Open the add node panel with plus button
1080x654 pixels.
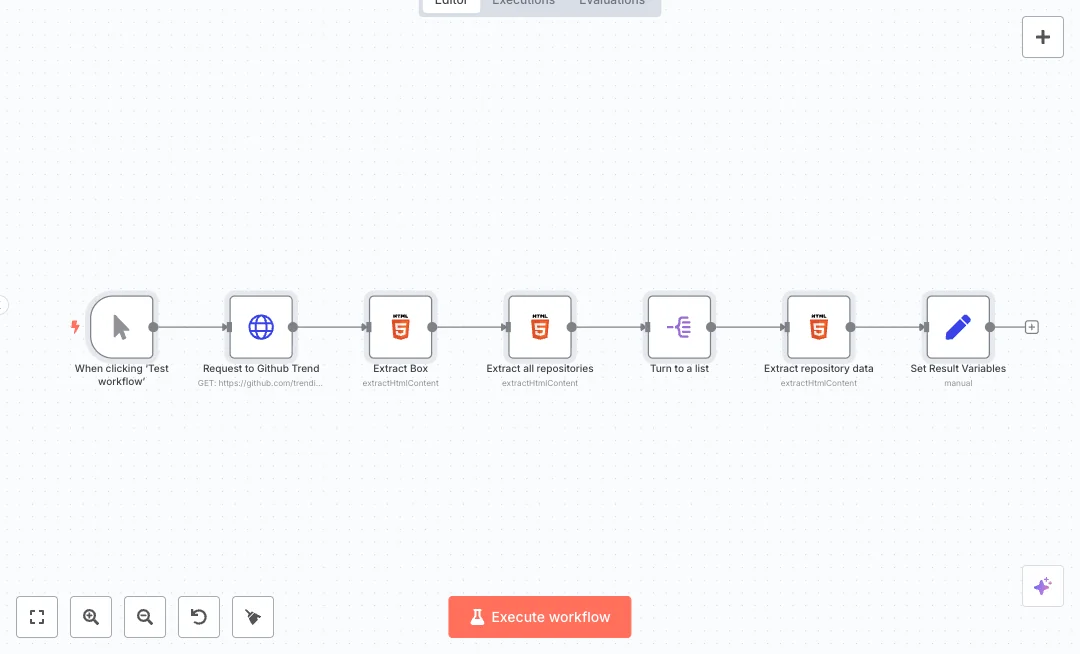(x=1042, y=37)
